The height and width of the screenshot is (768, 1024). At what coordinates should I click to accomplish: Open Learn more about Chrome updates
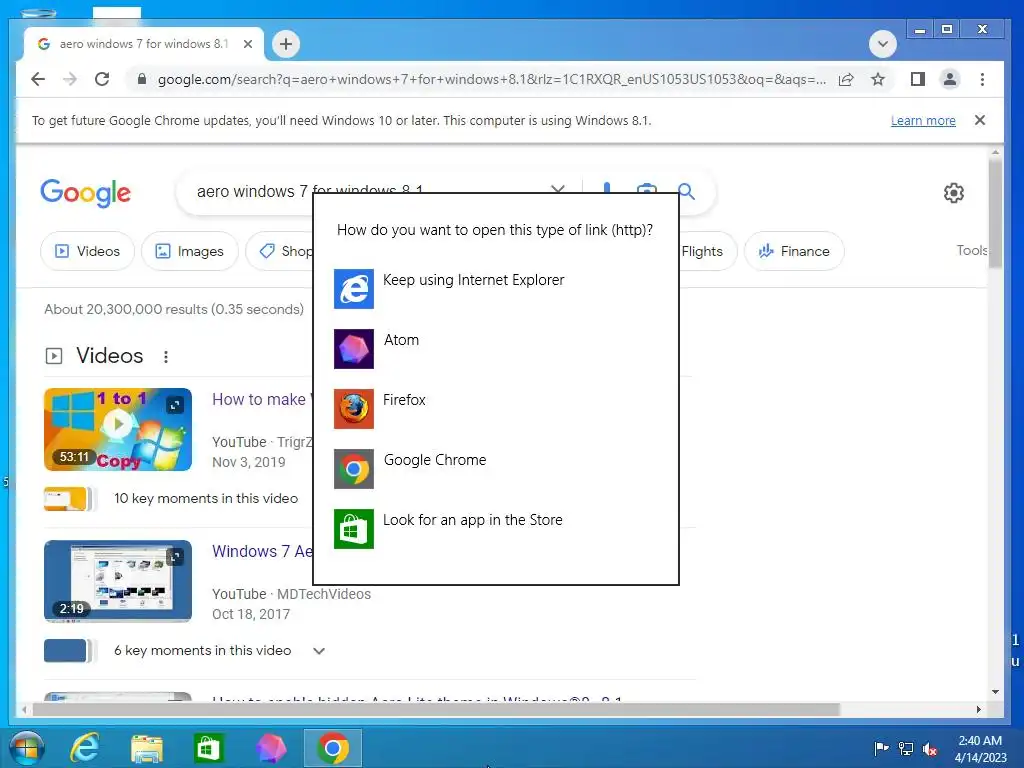pos(923,120)
